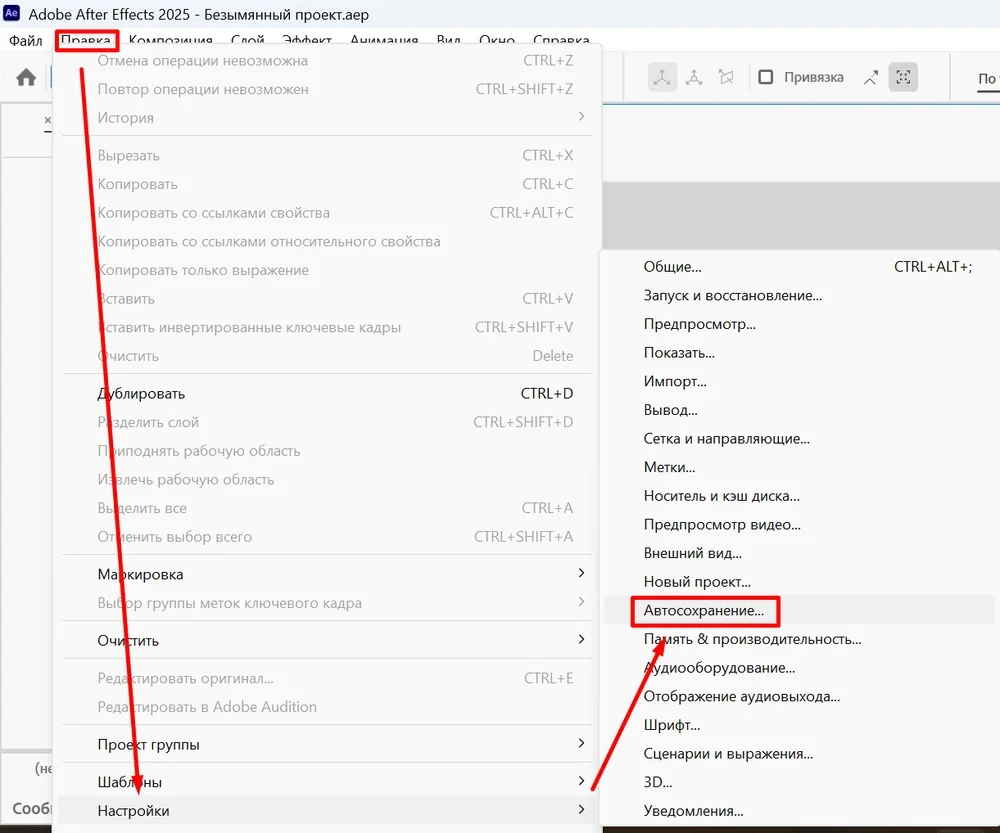This screenshot has width=1000, height=833.
Task: Open Предпросмотр... preferences
Action: pos(800,324)
